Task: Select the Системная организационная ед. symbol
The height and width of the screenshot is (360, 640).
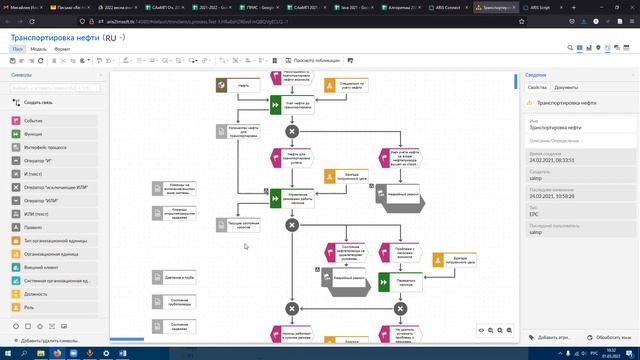Action: click(x=54, y=281)
